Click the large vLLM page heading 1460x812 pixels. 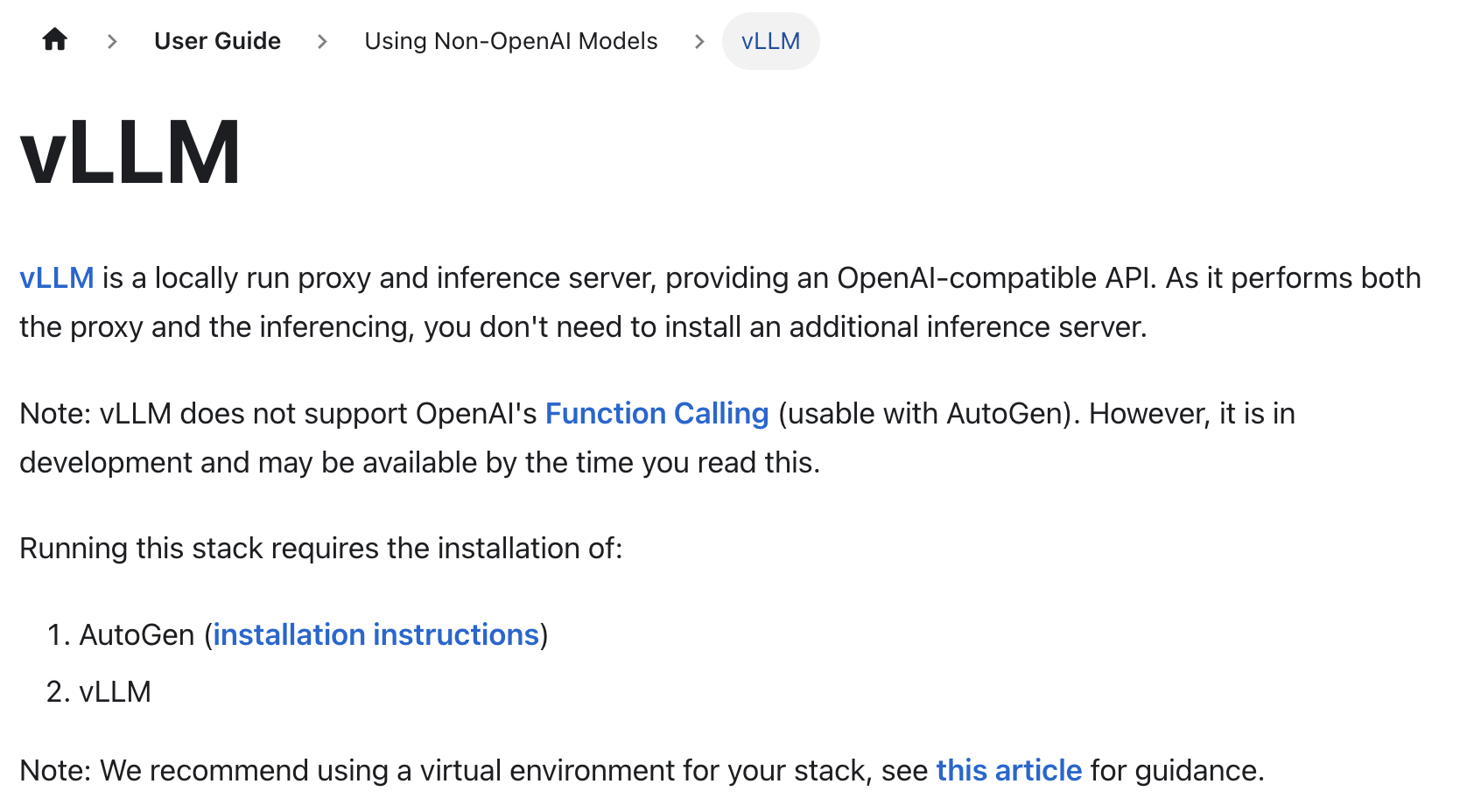coord(130,153)
